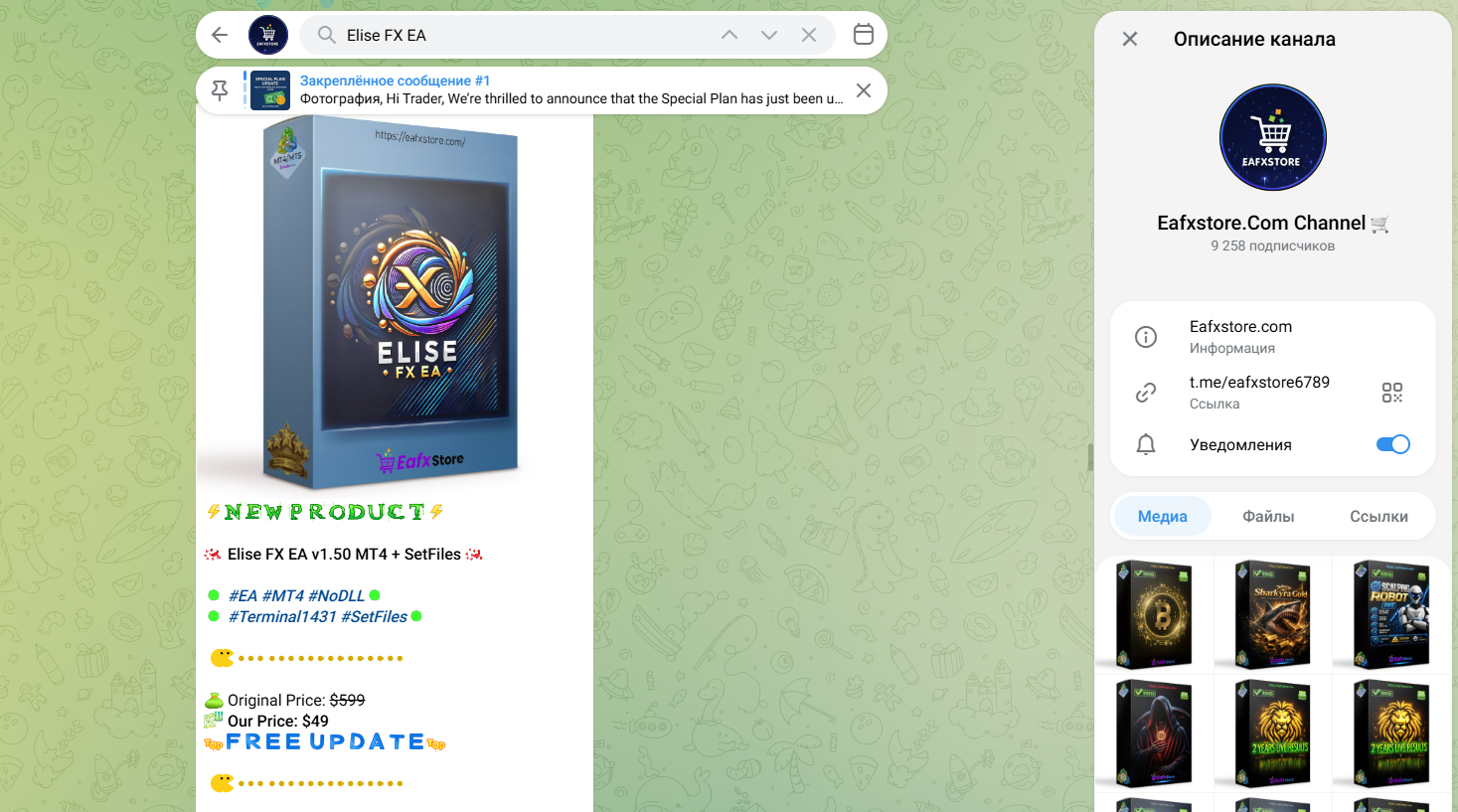
Task: Click the Описание канала panel title
Action: pos(1254,39)
